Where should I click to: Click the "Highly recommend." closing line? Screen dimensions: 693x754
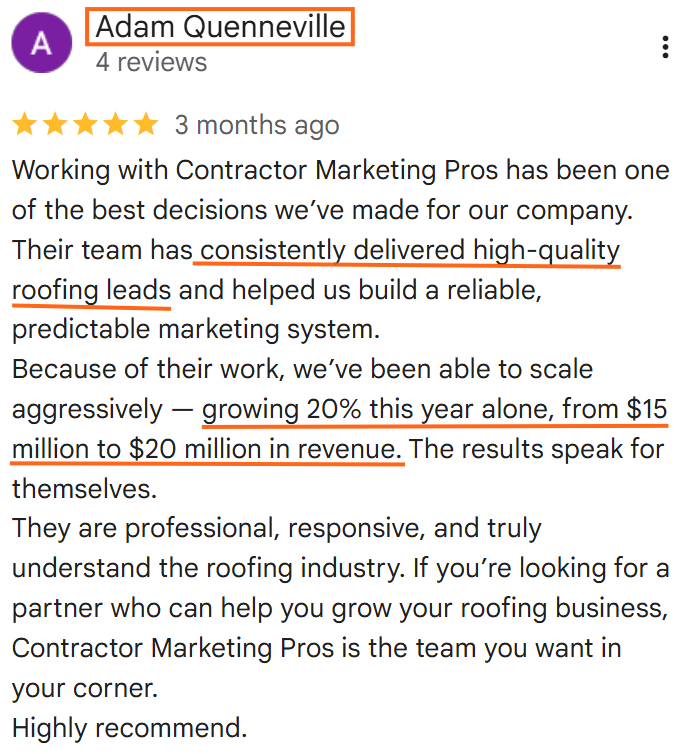pos(129,726)
